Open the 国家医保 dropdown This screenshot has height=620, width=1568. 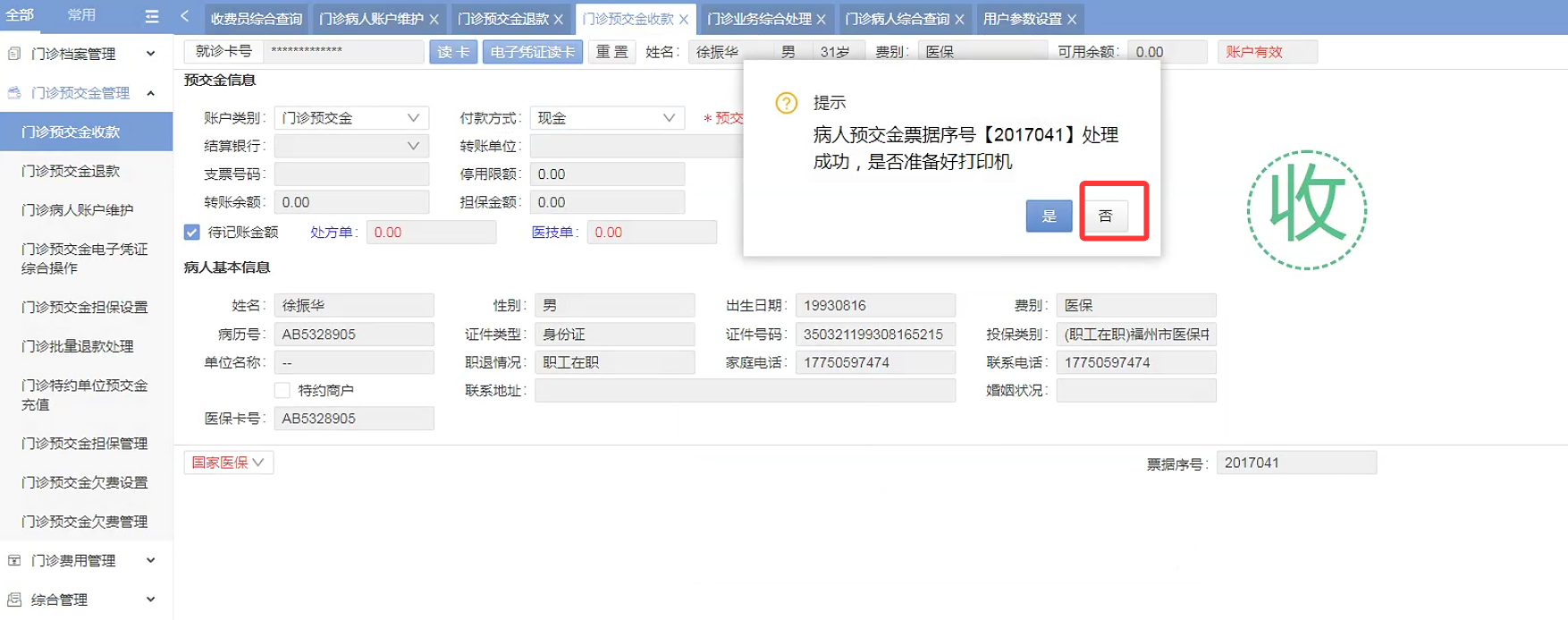(x=229, y=463)
